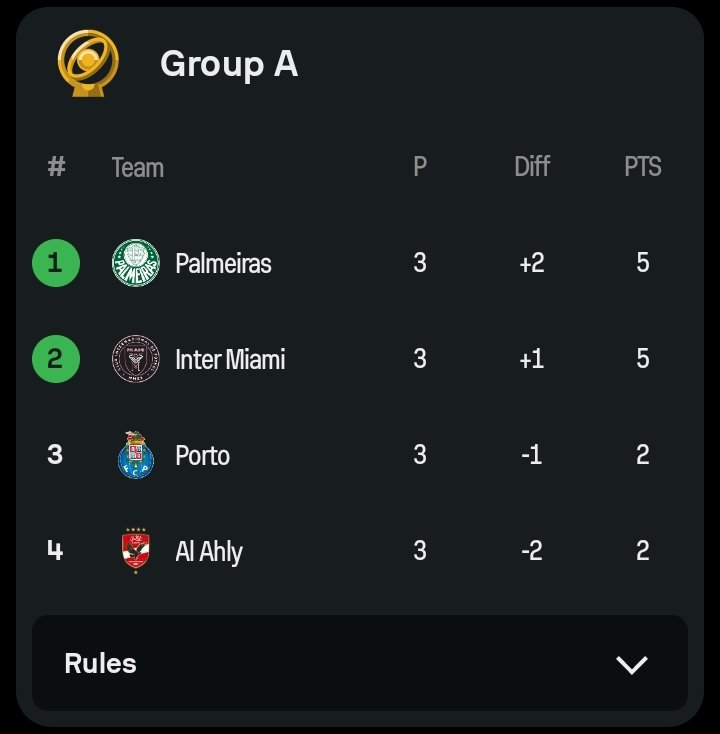Open the Inter Miami club crest
The image size is (720, 734).
pos(136,359)
